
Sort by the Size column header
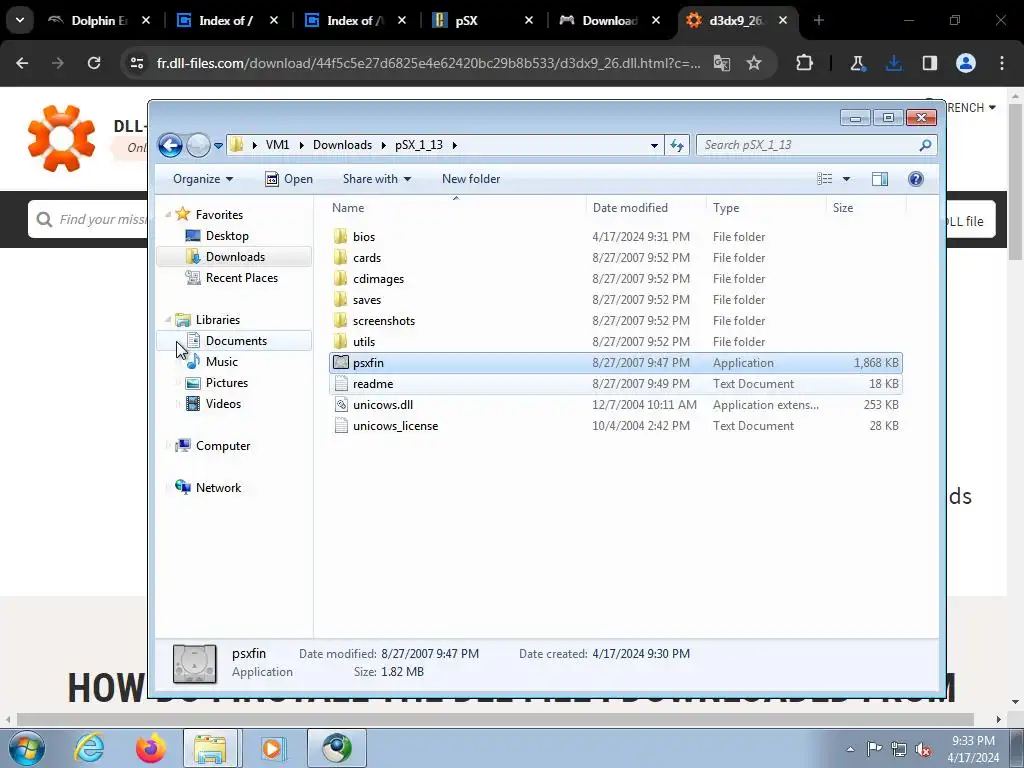coord(866,208)
